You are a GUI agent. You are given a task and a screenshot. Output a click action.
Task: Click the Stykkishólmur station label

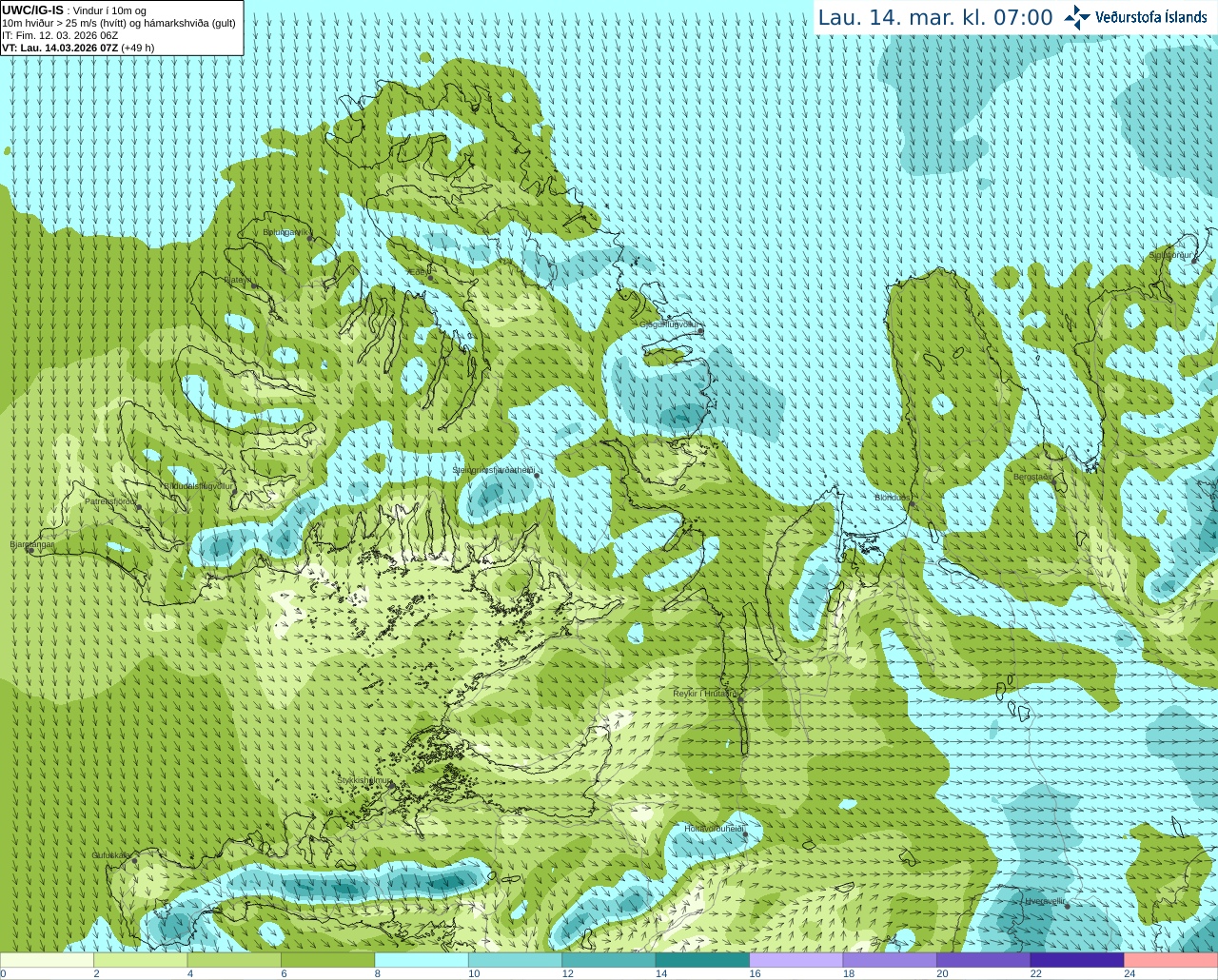364,780
